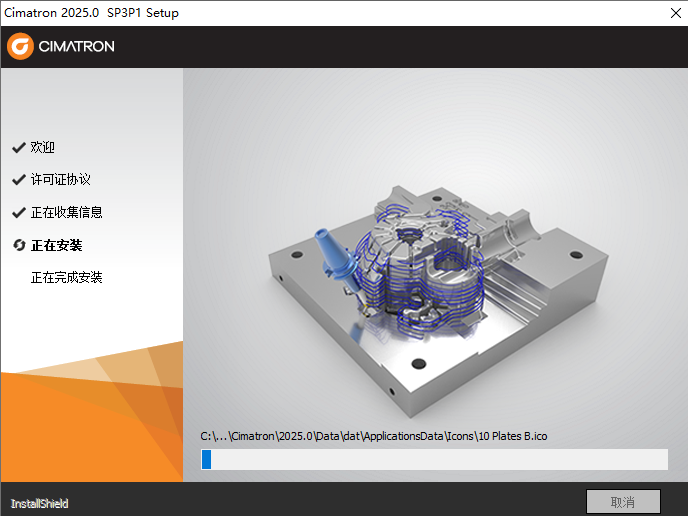This screenshot has height=516, width=688.
Task: Click the checkmark icon beside 欢迎
Action: [x=18, y=147]
